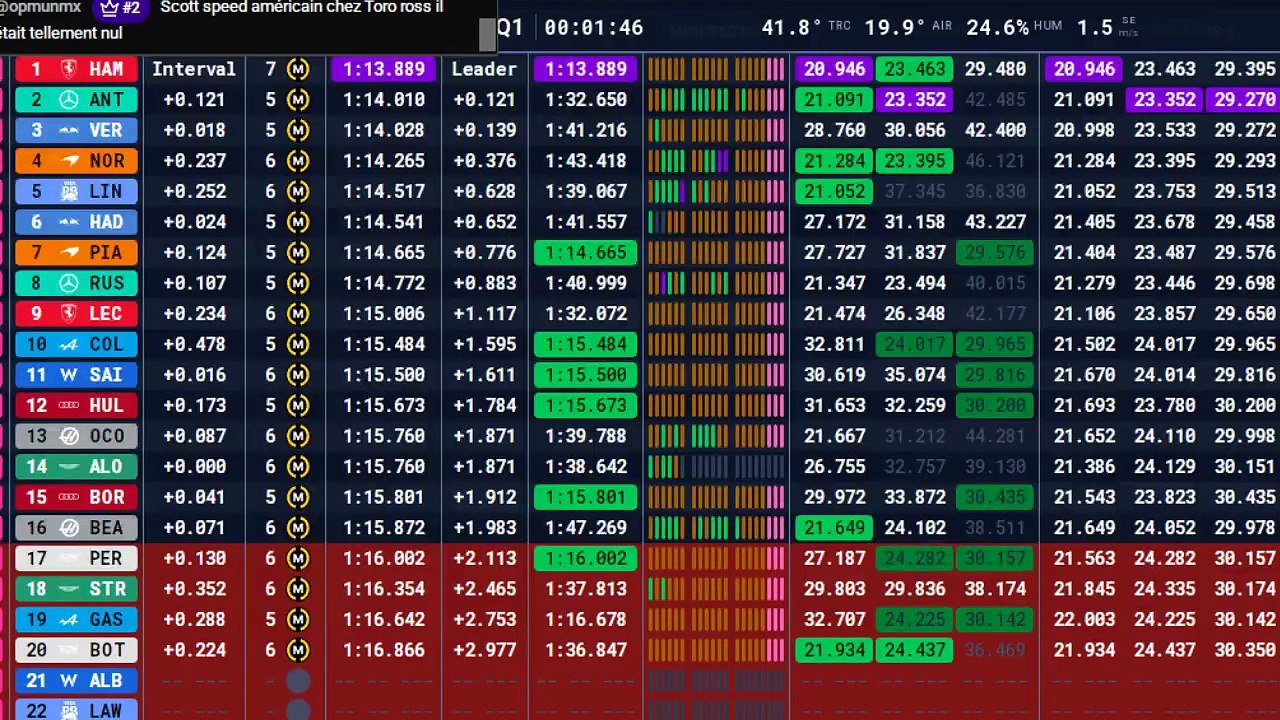Click the medium tyre icon in LEC's row
1280x720 pixels.
(297, 313)
